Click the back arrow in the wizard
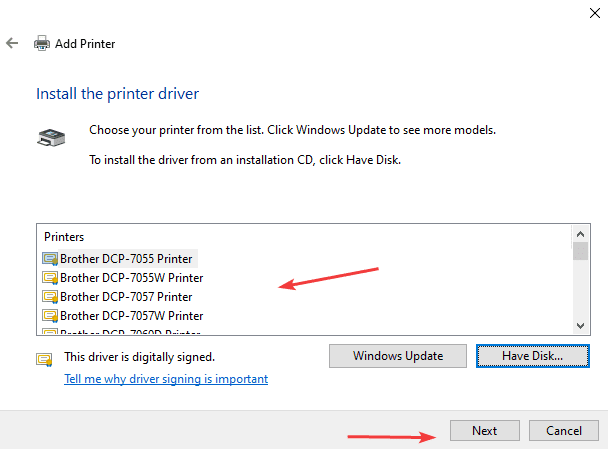 (12, 44)
